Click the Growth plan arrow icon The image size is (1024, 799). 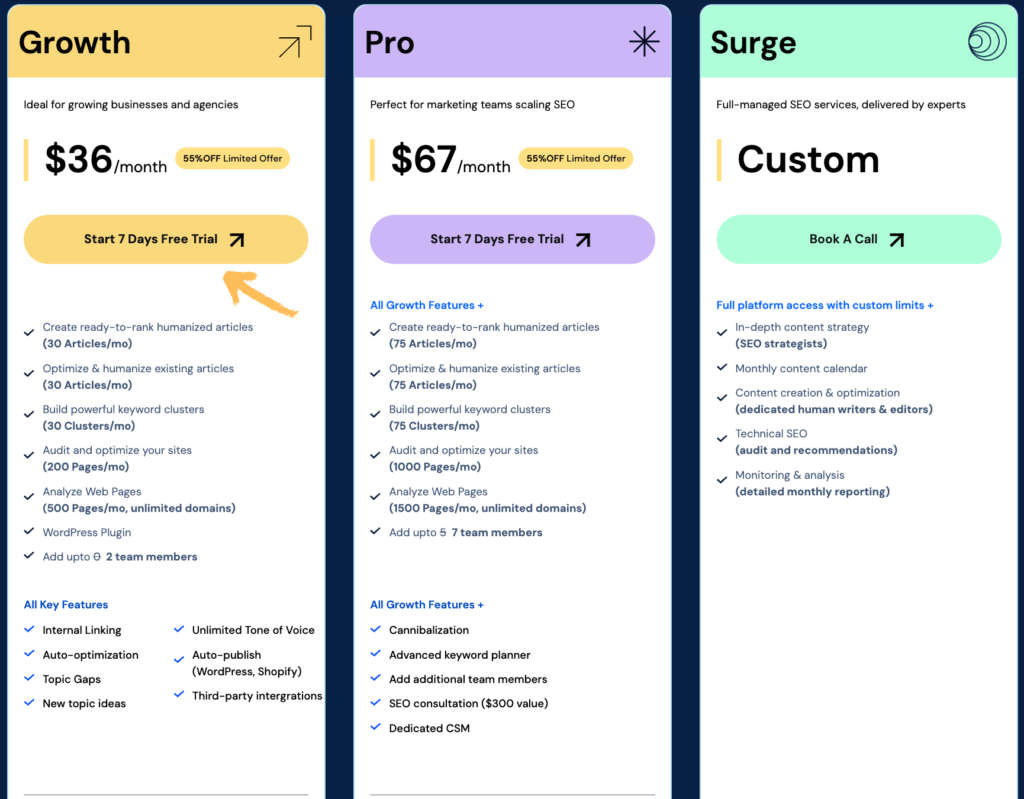click(x=295, y=42)
